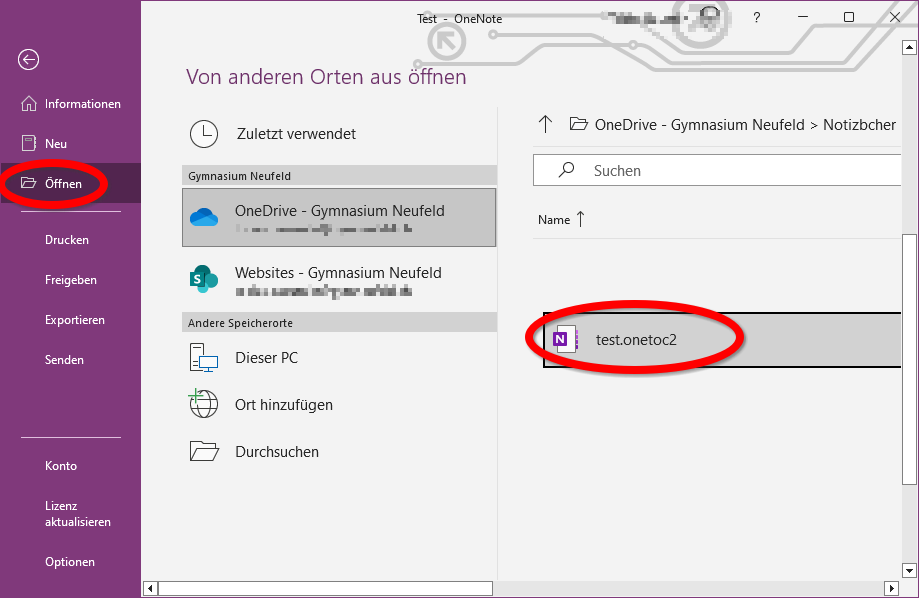Click the globe icon for adding a place
The width and height of the screenshot is (919, 598).
203,403
